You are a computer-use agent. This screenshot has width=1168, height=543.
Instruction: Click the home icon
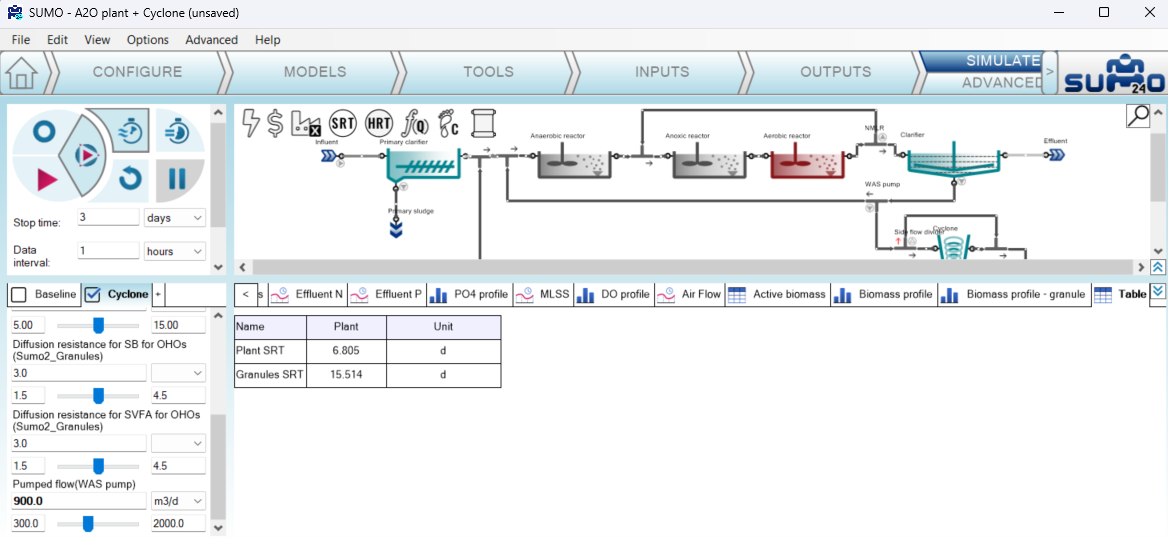22,73
